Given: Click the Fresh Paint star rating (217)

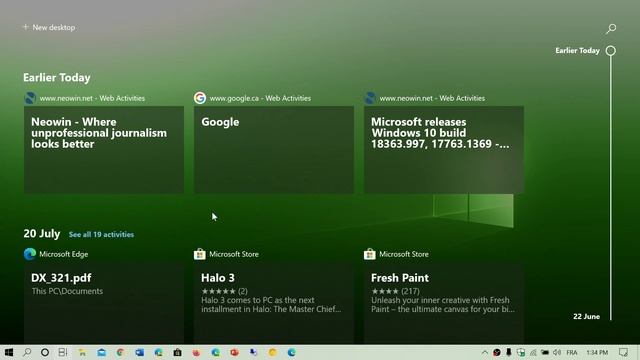Looking at the screenshot, I should point(396,291).
